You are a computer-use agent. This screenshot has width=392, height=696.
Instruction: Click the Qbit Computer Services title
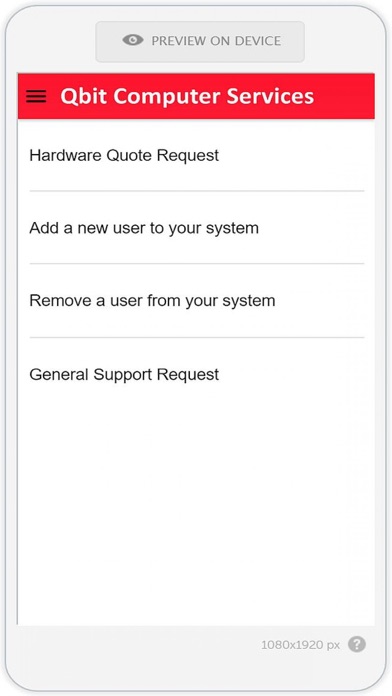click(x=187, y=96)
